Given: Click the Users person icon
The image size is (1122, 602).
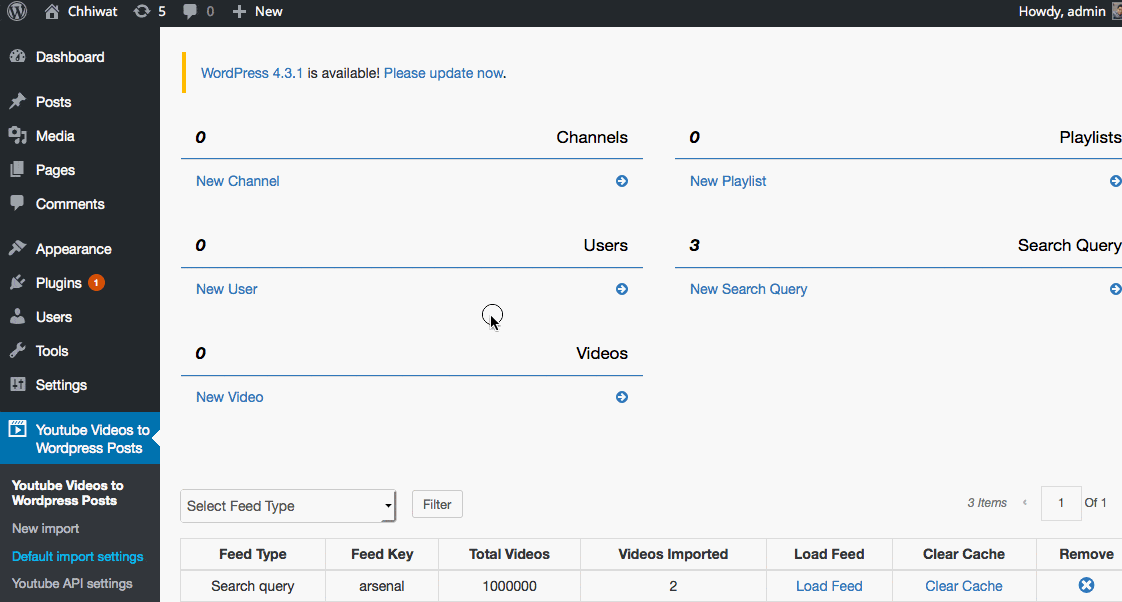Looking at the screenshot, I should [18, 316].
